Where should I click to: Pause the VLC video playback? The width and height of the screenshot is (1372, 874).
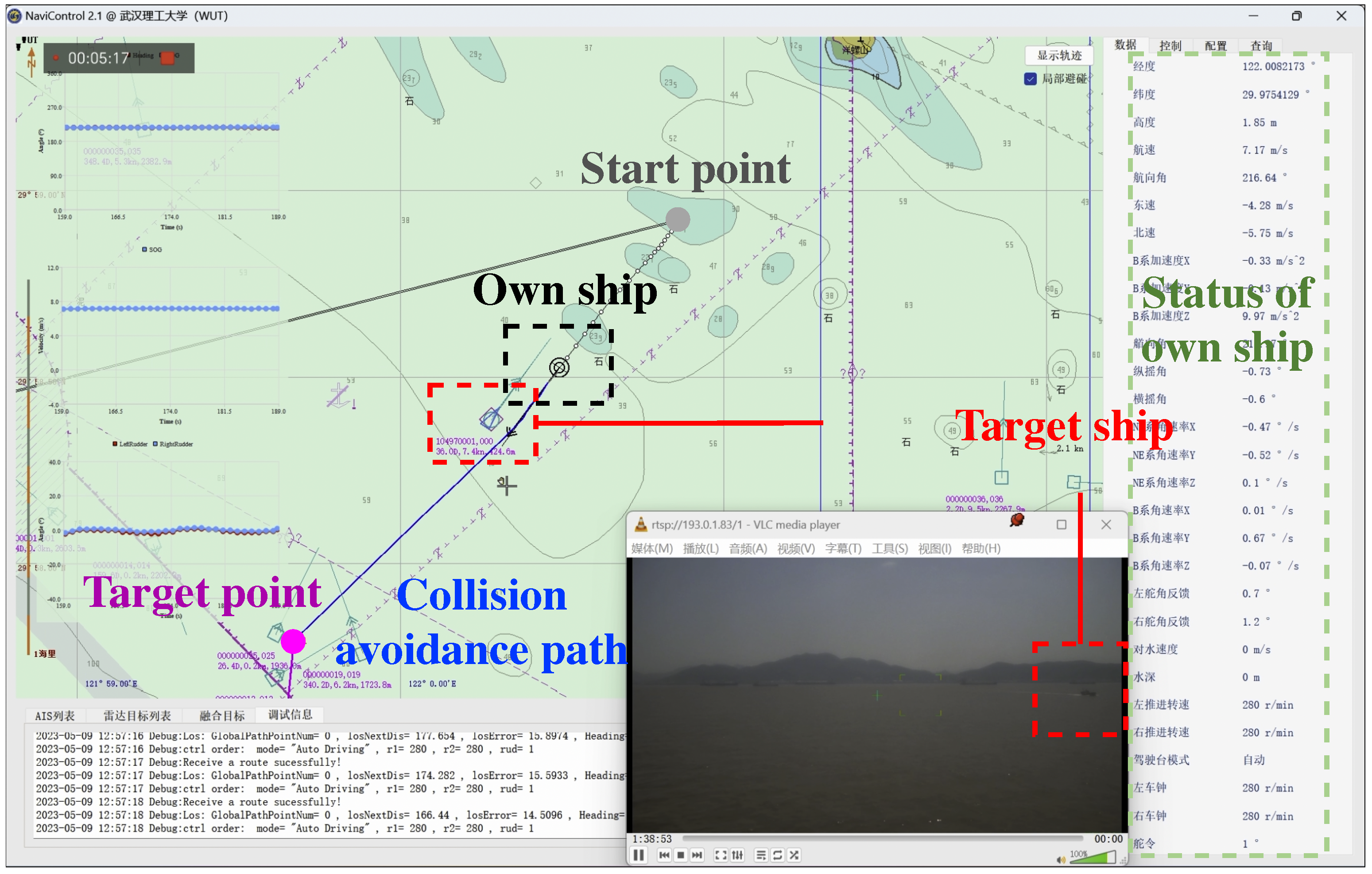pos(639,855)
